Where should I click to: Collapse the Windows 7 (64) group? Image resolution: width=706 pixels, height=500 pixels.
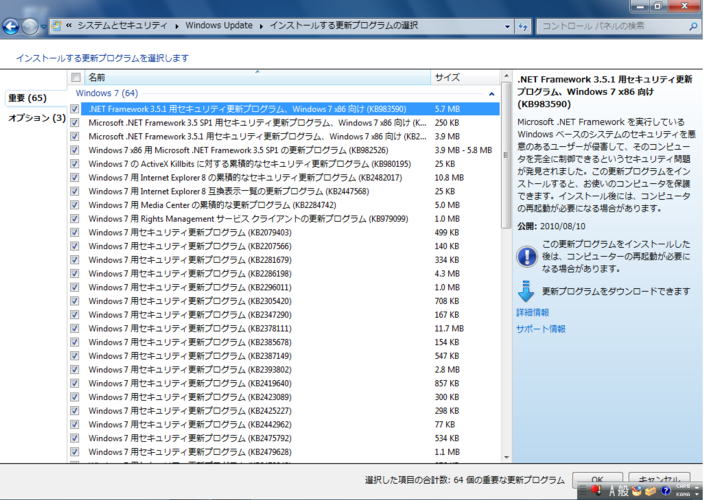click(491, 94)
